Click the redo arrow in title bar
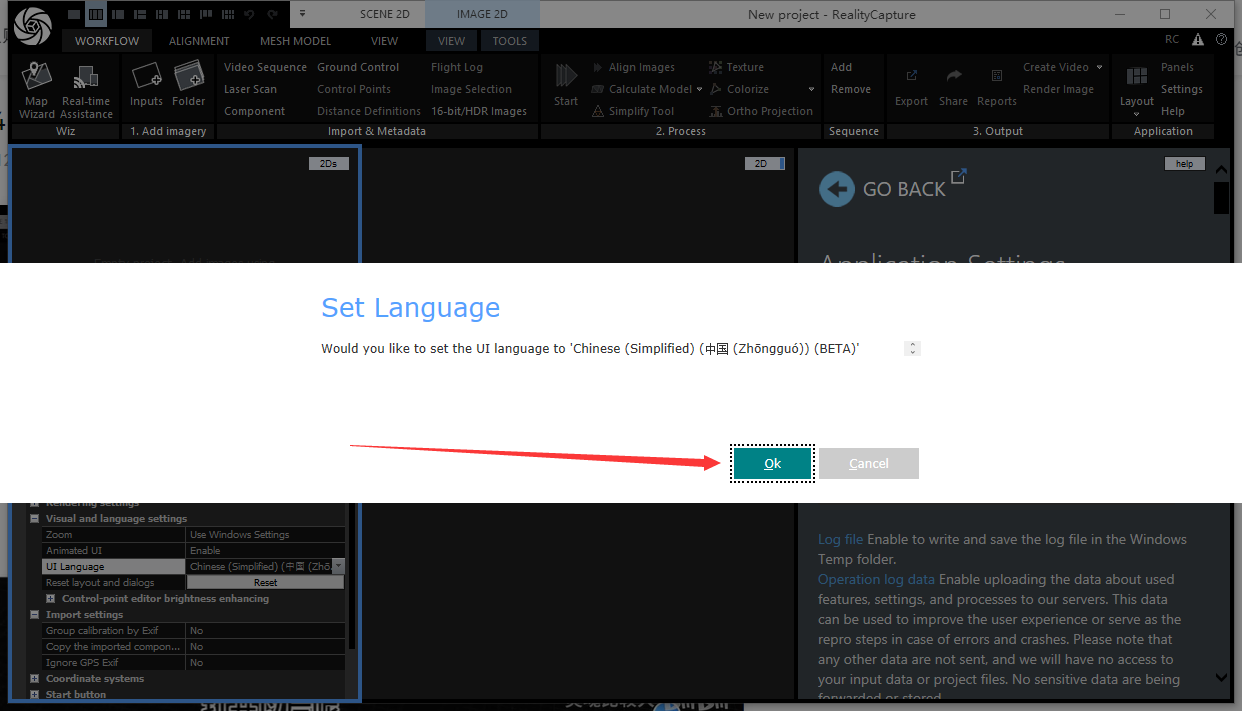The height and width of the screenshot is (711, 1242). [272, 14]
